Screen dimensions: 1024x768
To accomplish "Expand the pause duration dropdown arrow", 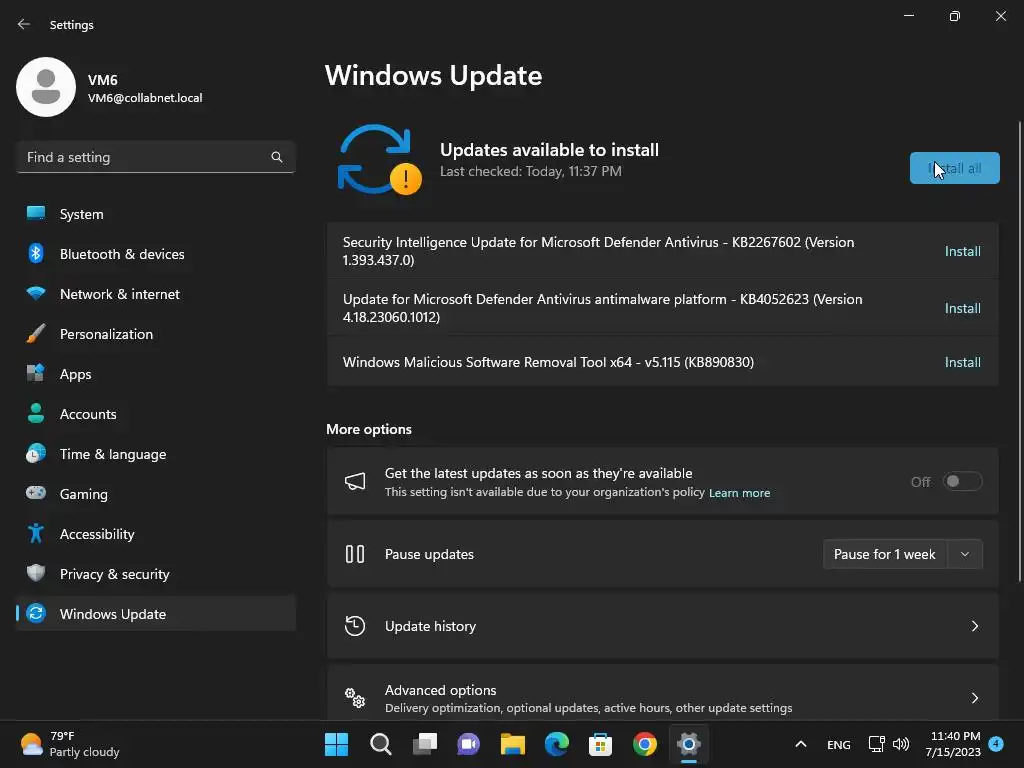I will pos(965,554).
